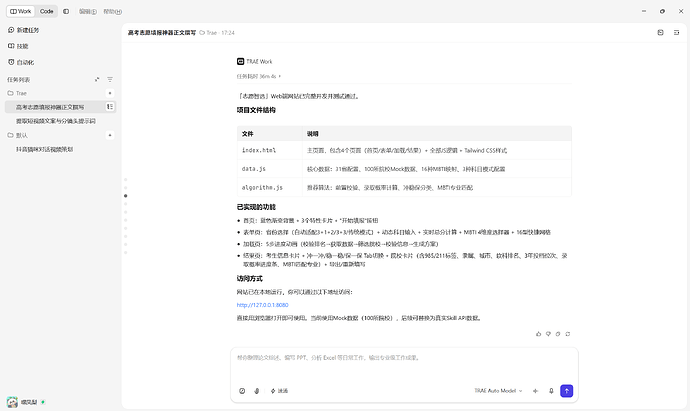Jump to the active dark dot on the message timeline

125,196
